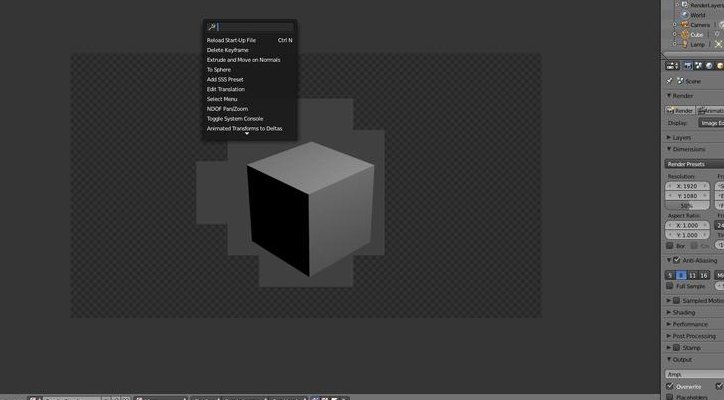Image resolution: width=724 pixels, height=400 pixels.
Task: Enable the Full Sample checkbox
Action: pyautogui.click(x=670, y=286)
